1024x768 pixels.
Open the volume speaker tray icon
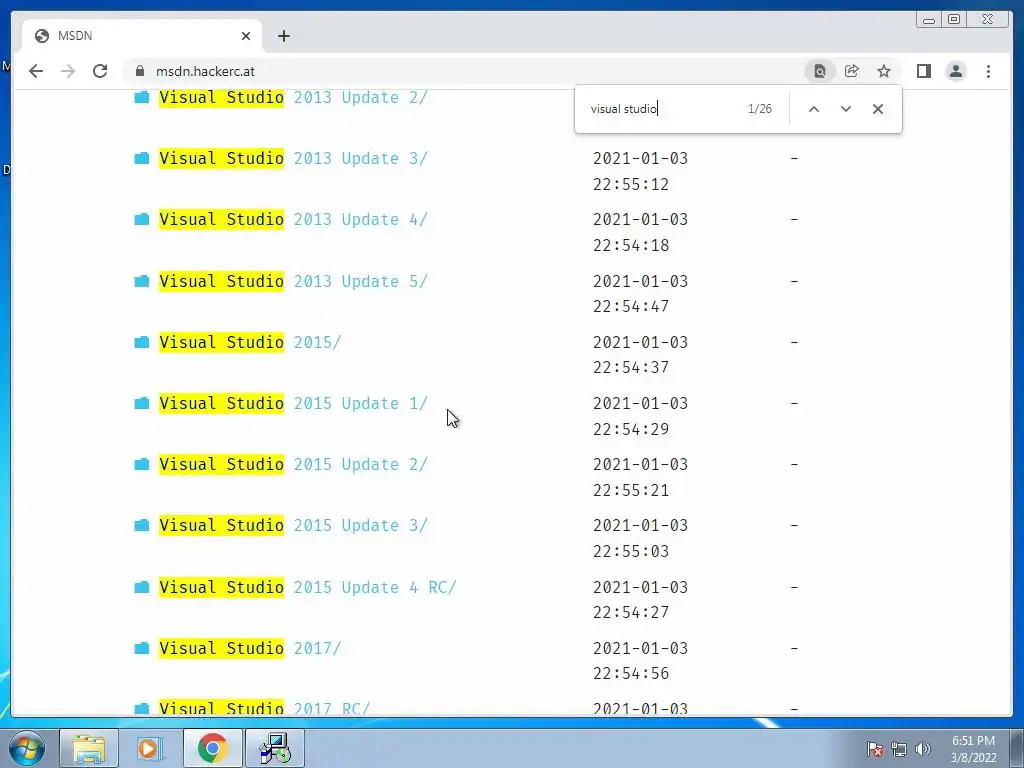tap(923, 749)
